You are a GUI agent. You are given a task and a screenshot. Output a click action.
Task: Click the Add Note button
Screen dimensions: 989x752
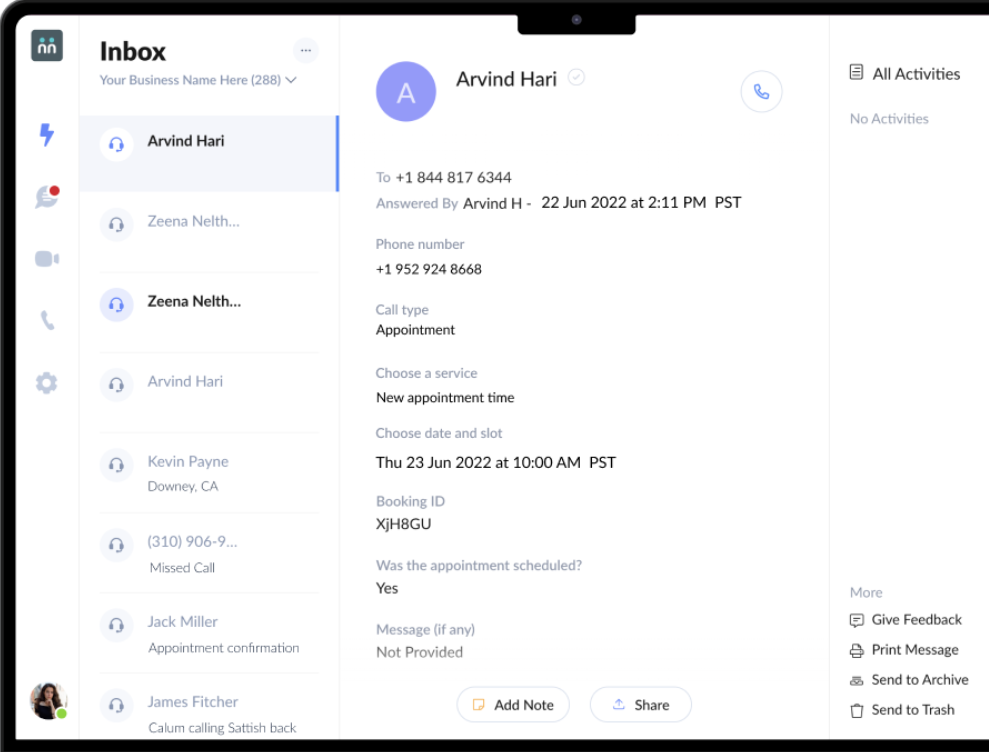coord(513,705)
